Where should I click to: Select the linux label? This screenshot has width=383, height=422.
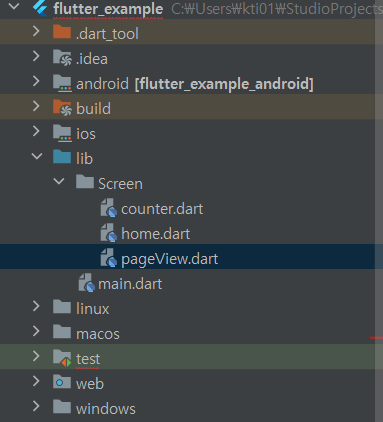(x=92, y=309)
